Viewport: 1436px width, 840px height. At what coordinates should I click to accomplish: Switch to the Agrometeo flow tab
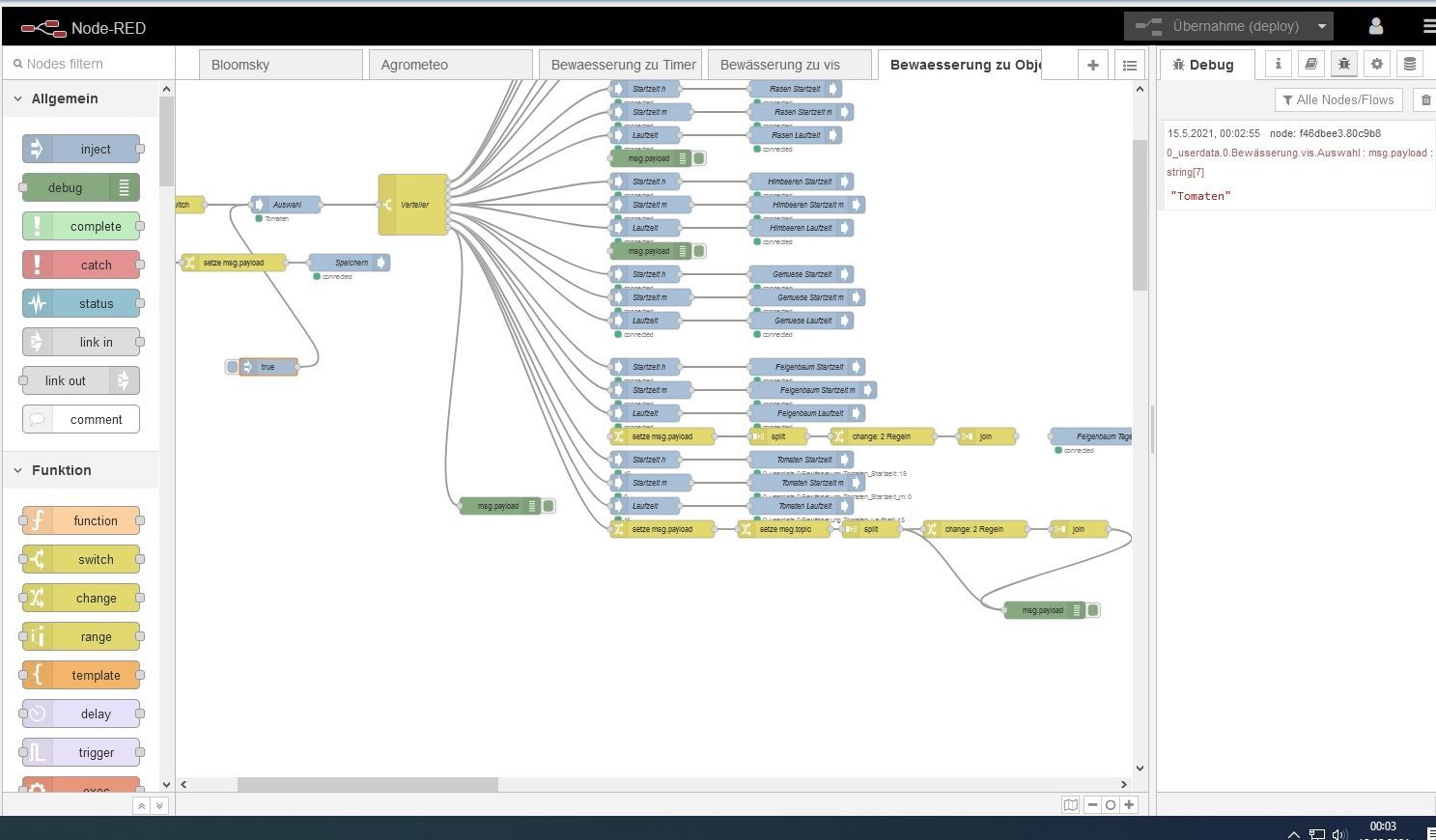(x=450, y=65)
